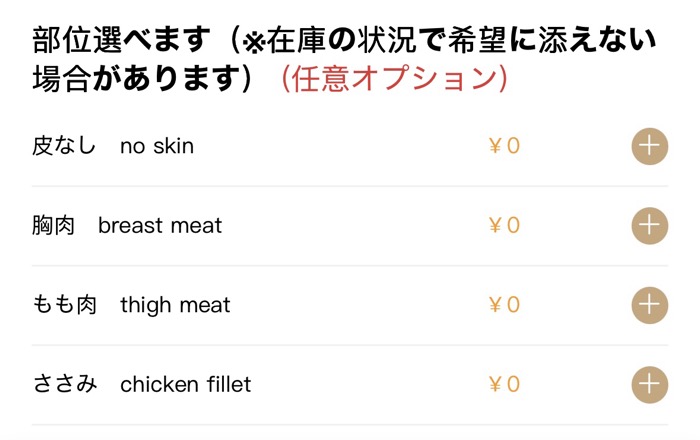
Task: Tap the 胸肉 label text
Action: [x=53, y=225]
